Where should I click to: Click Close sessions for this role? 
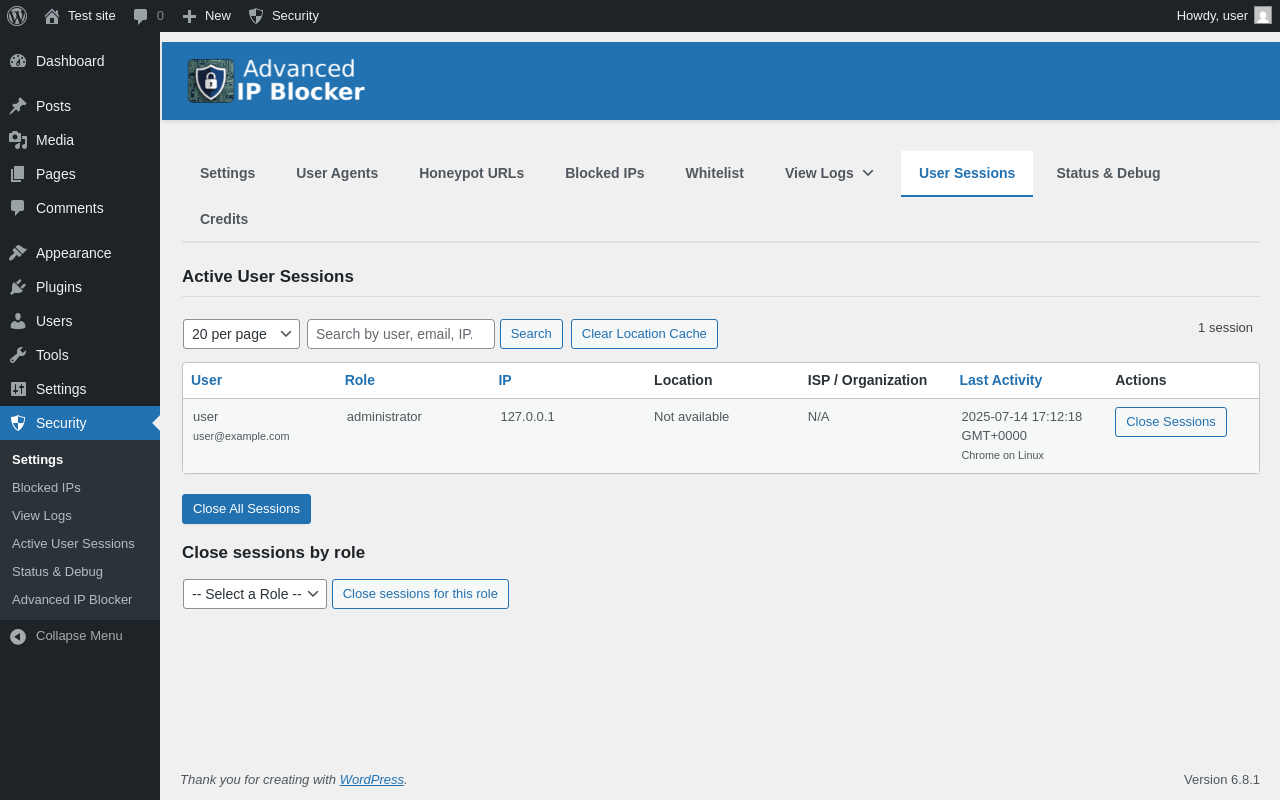(420, 594)
